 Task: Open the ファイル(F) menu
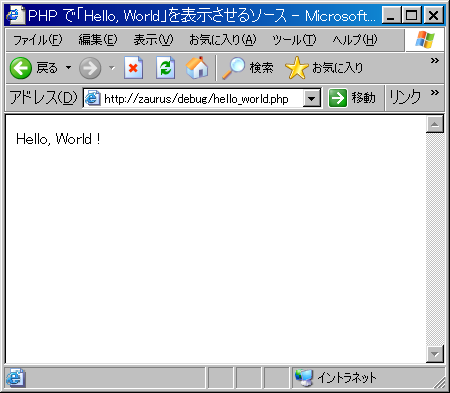point(38,40)
